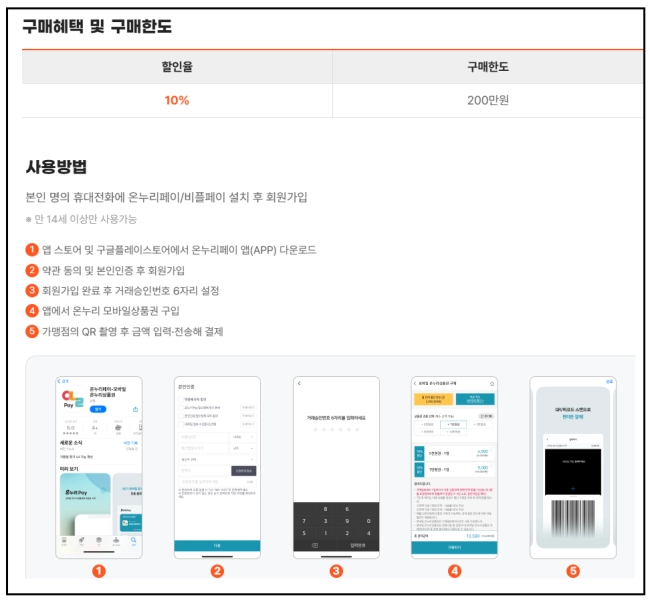Open the QR/barcode scan phone screenshot
The image size is (650, 600).
[573, 467]
